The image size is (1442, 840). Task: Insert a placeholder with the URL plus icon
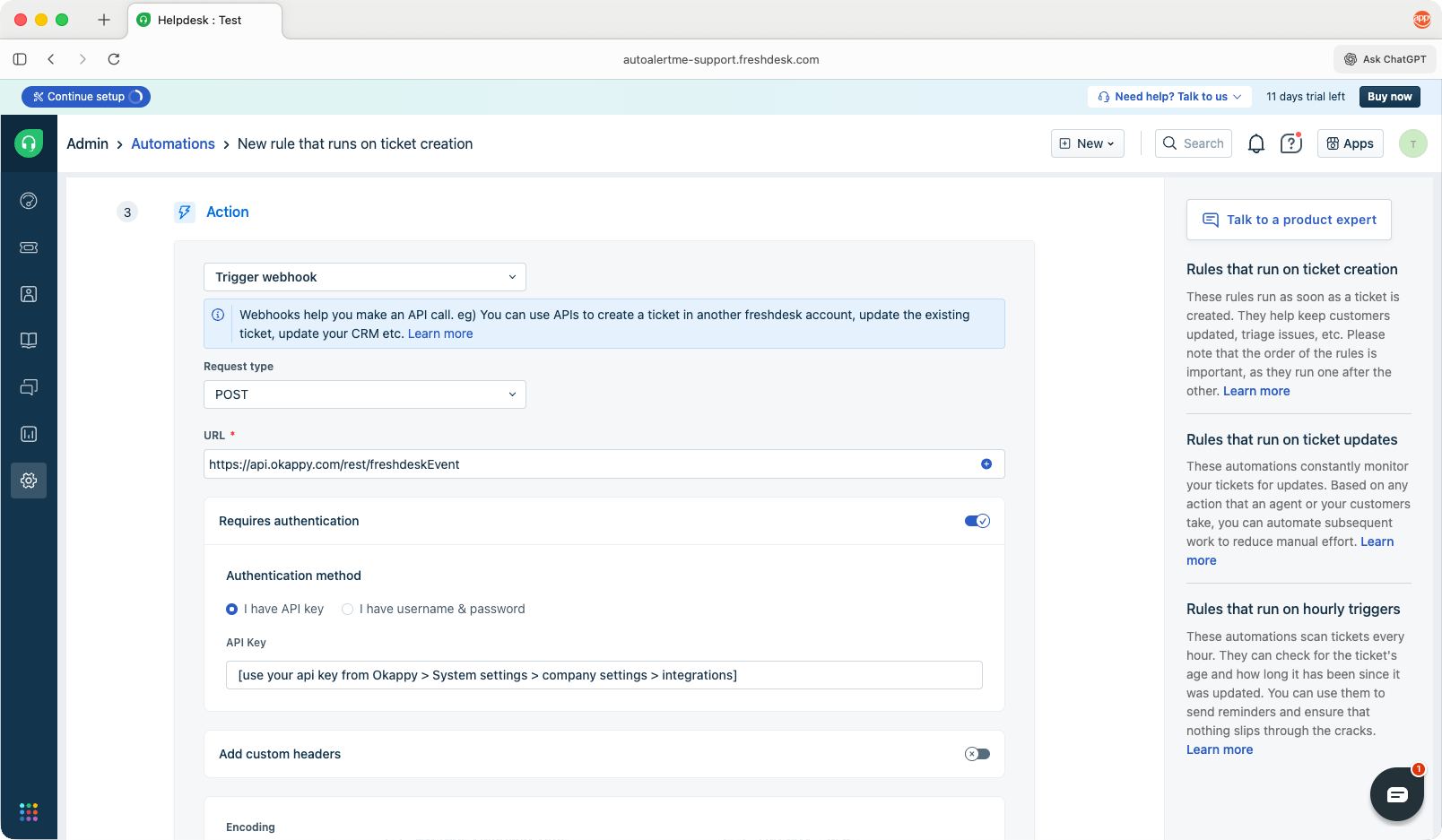(986, 464)
